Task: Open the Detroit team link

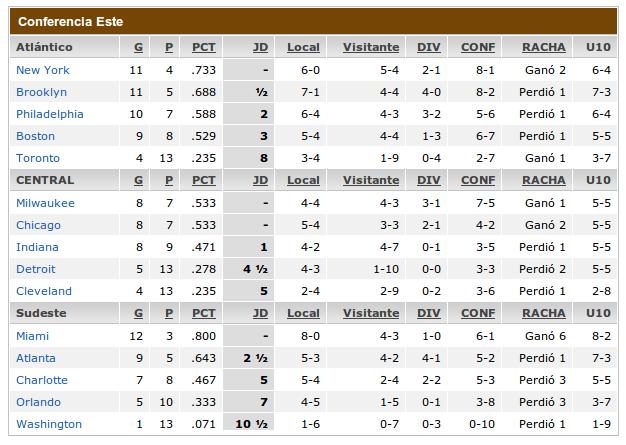Action: (x=36, y=269)
